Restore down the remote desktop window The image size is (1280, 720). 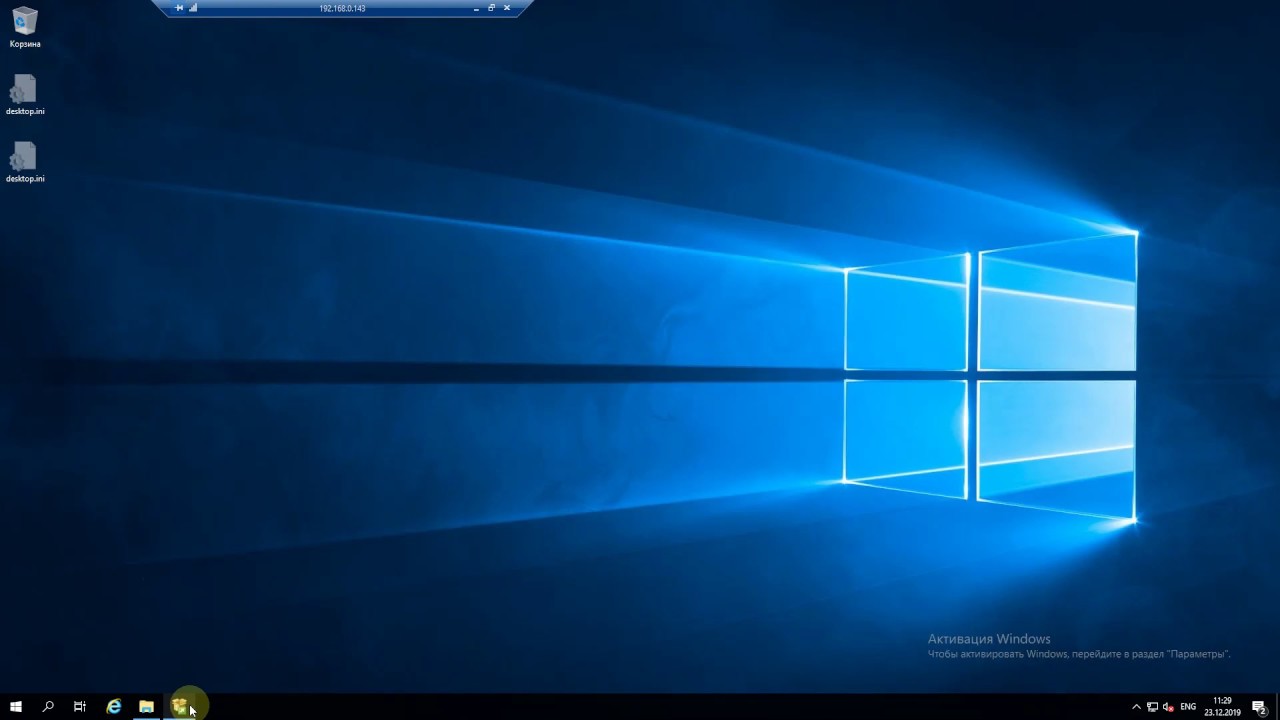click(491, 8)
